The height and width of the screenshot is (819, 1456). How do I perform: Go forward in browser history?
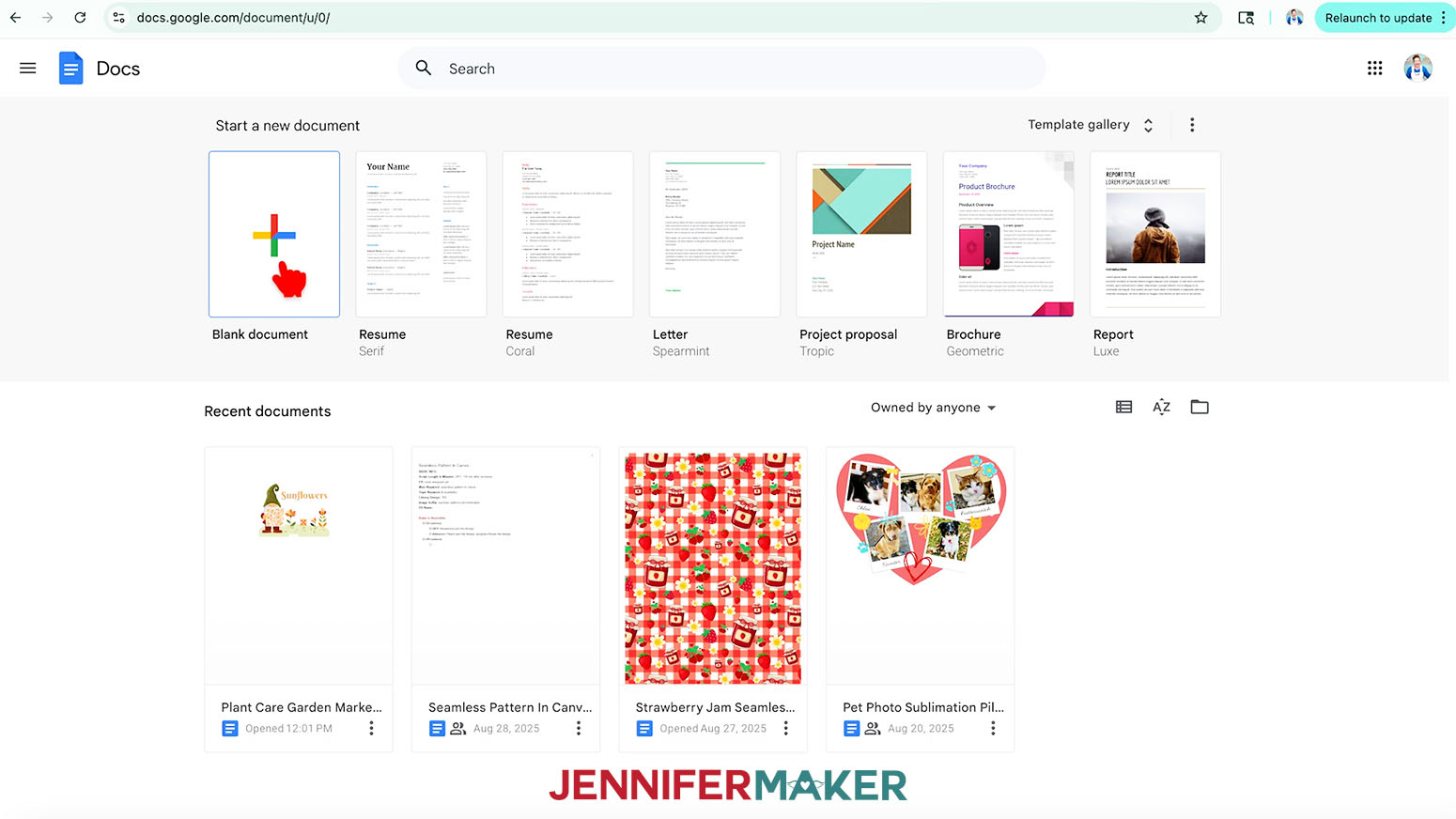click(x=48, y=18)
